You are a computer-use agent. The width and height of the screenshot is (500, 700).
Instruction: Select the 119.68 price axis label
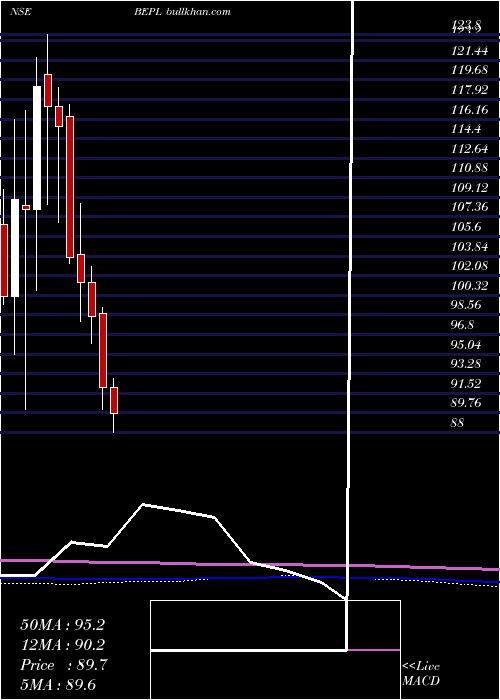469,71
